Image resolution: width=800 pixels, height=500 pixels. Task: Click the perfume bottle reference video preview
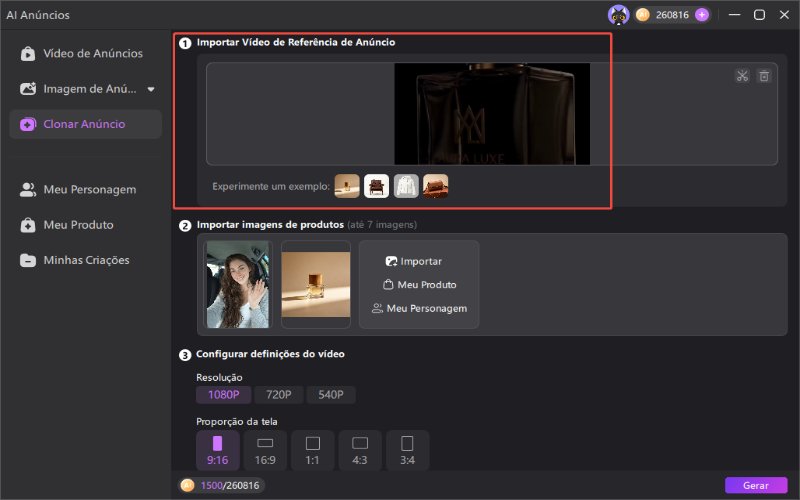[x=492, y=114]
